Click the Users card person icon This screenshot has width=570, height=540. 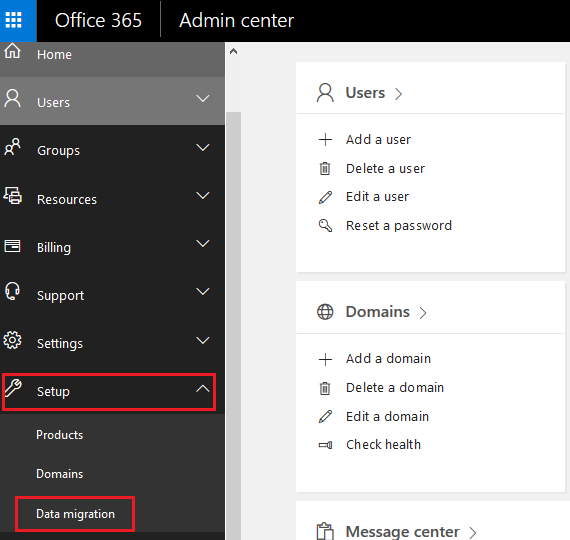coord(325,93)
